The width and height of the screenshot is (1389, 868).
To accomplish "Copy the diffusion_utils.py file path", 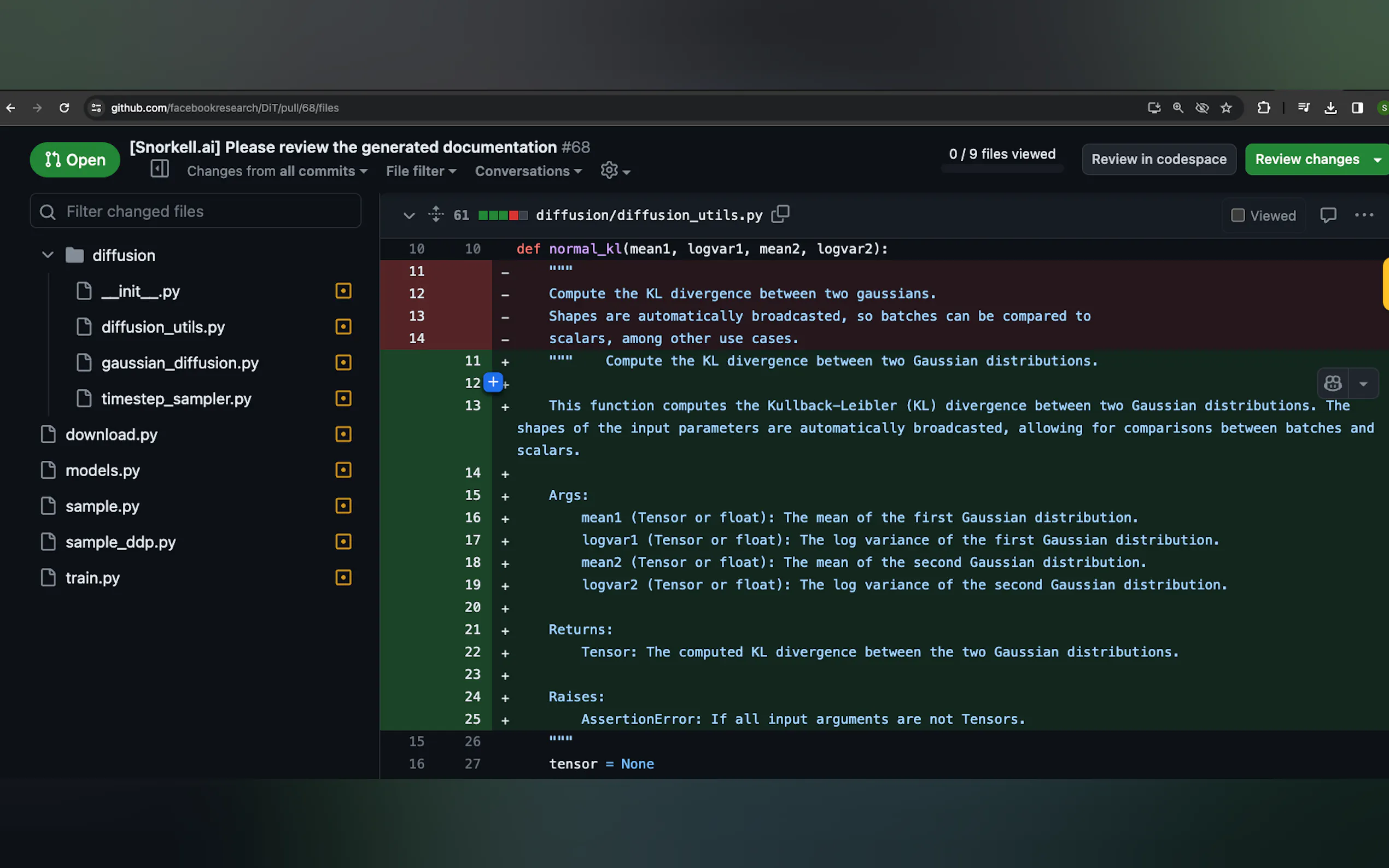I will click(x=780, y=214).
